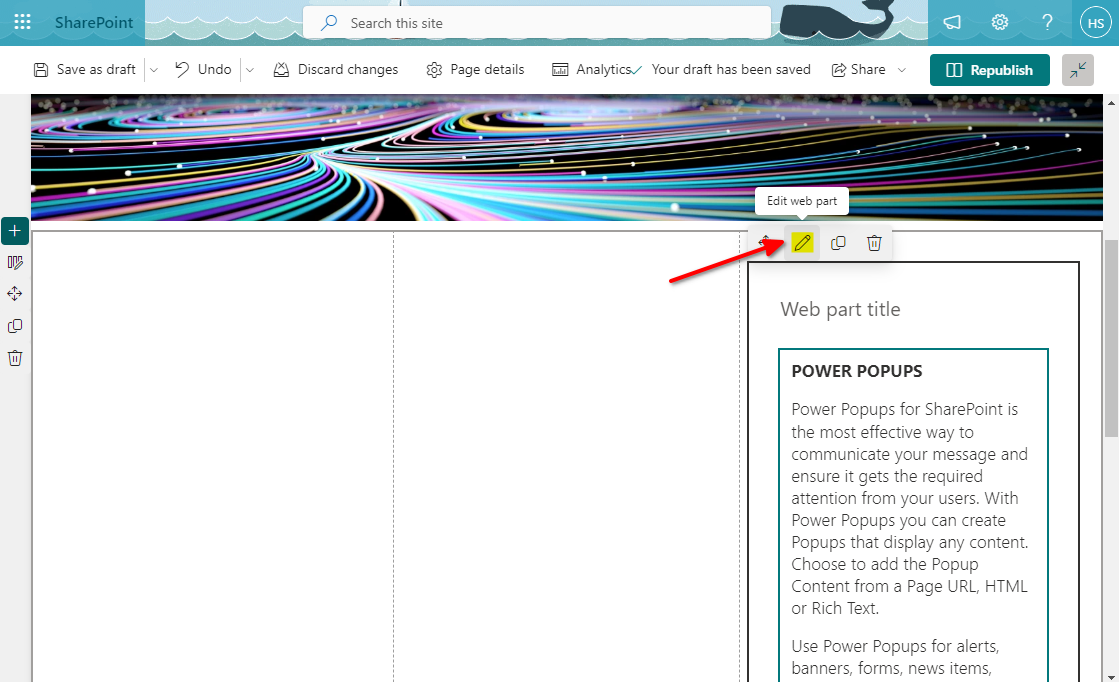This screenshot has width=1119, height=682.
Task: Expand the Save as draft dropdown arrow
Action: coord(153,70)
